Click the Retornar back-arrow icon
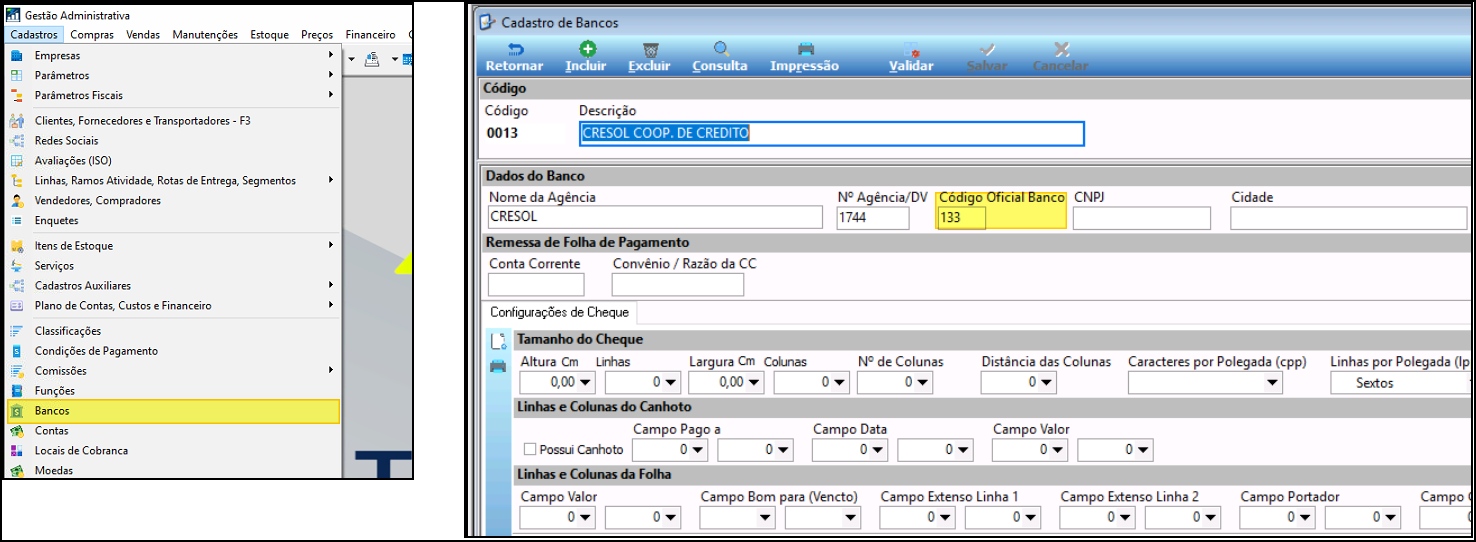This screenshot has height=542, width=1476. click(515, 49)
